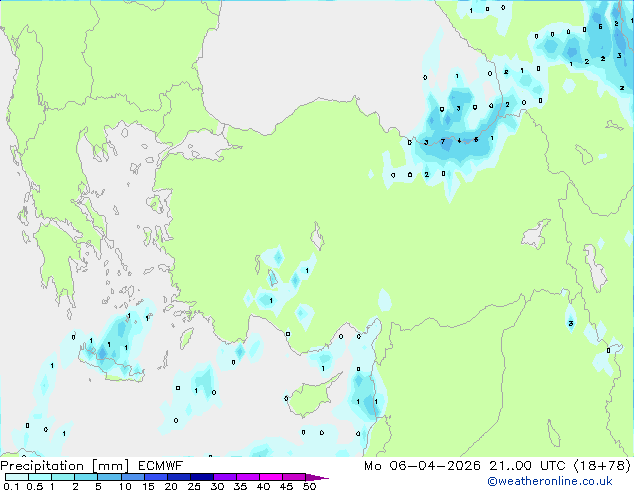This screenshot has width=634, height=490.
Task: Click the 40–45 mm magenta legend swatch
Action: click(x=271, y=477)
